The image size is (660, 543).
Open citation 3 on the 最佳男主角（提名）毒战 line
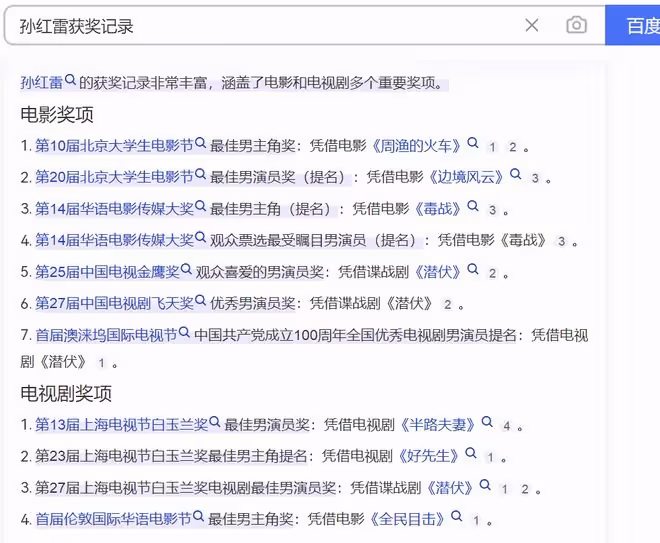[492, 210]
